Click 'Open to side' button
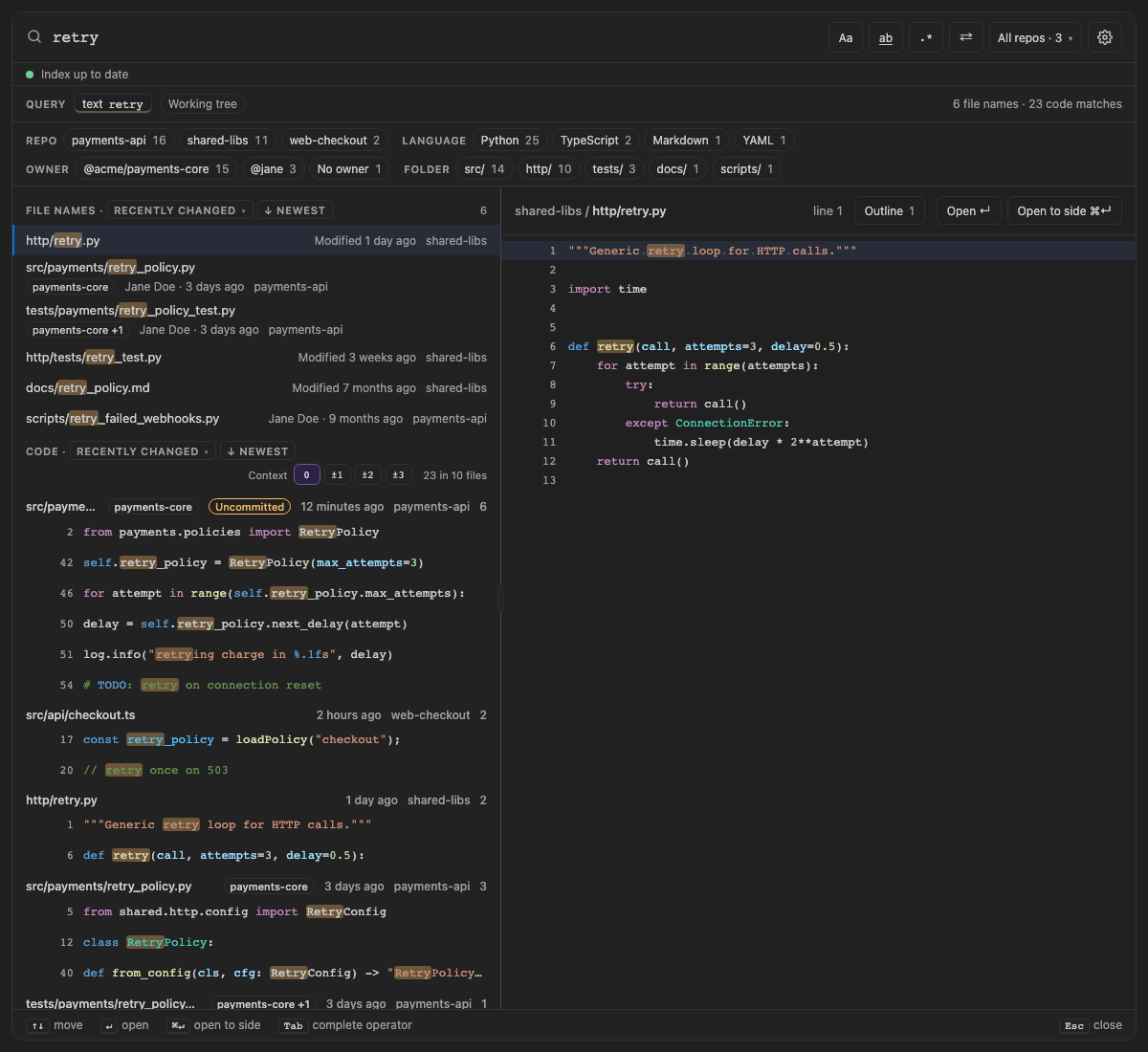This screenshot has width=1148, height=1052. click(1064, 211)
